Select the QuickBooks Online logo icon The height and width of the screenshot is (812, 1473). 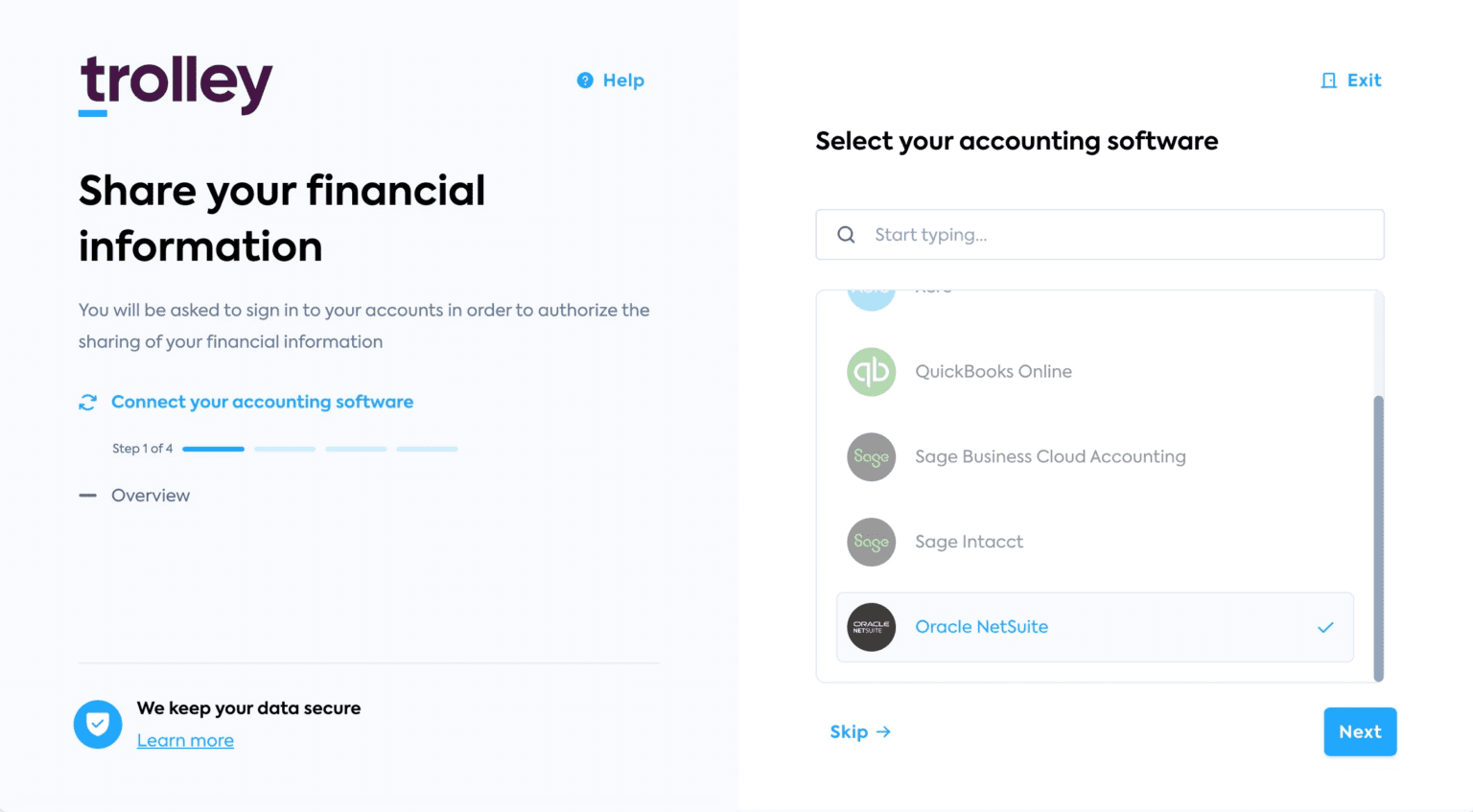(x=871, y=372)
